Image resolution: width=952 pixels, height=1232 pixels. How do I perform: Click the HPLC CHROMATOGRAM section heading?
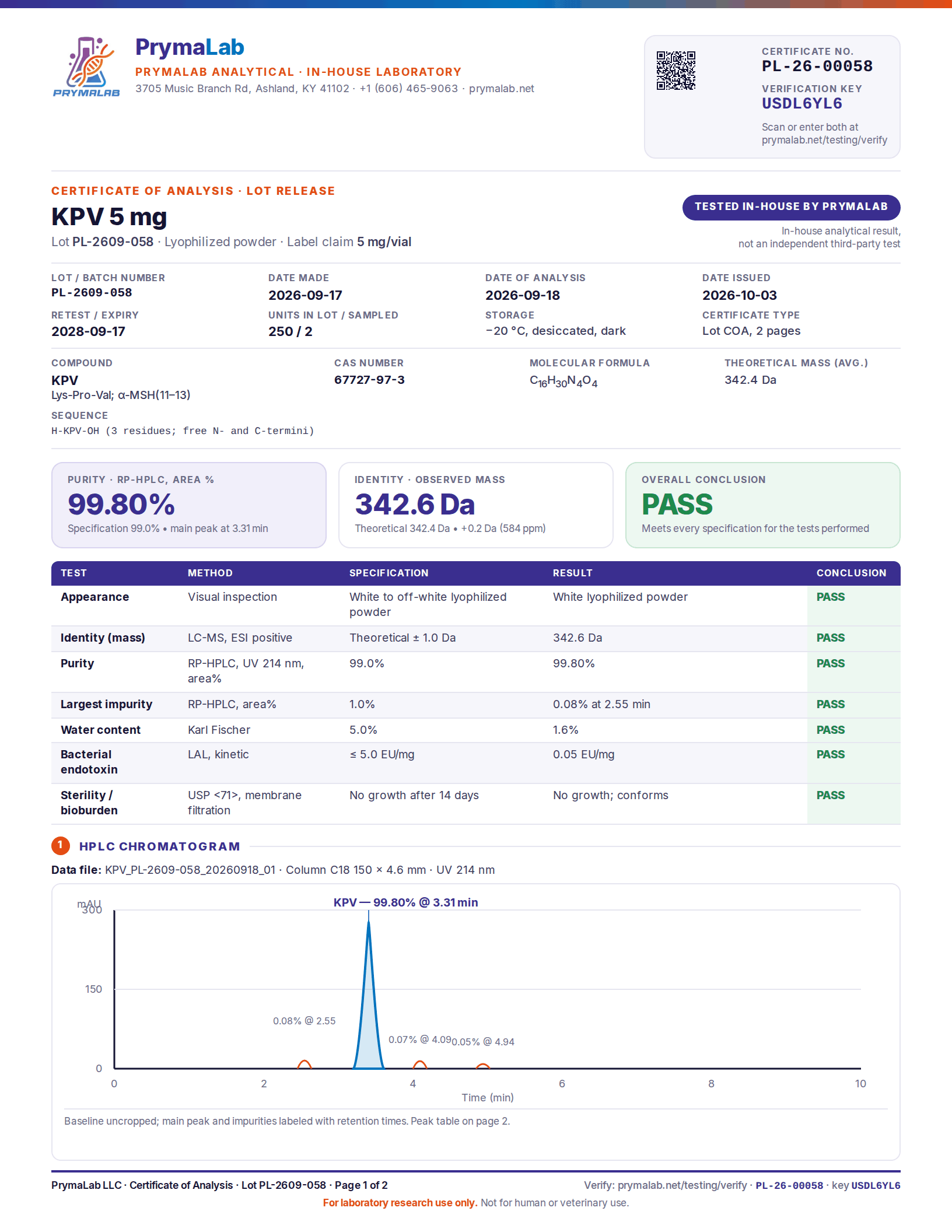coord(160,846)
